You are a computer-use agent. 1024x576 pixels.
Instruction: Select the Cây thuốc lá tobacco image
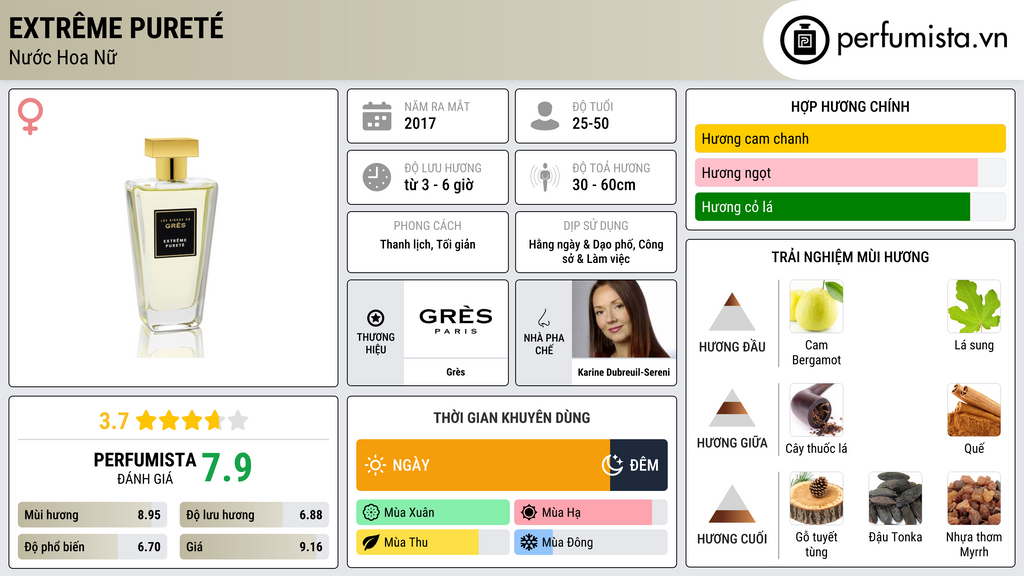[816, 410]
